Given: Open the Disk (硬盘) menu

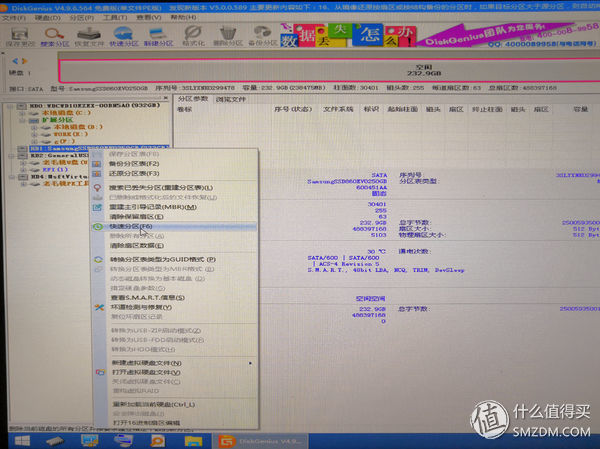Looking at the screenshot, I should tap(48, 18).
